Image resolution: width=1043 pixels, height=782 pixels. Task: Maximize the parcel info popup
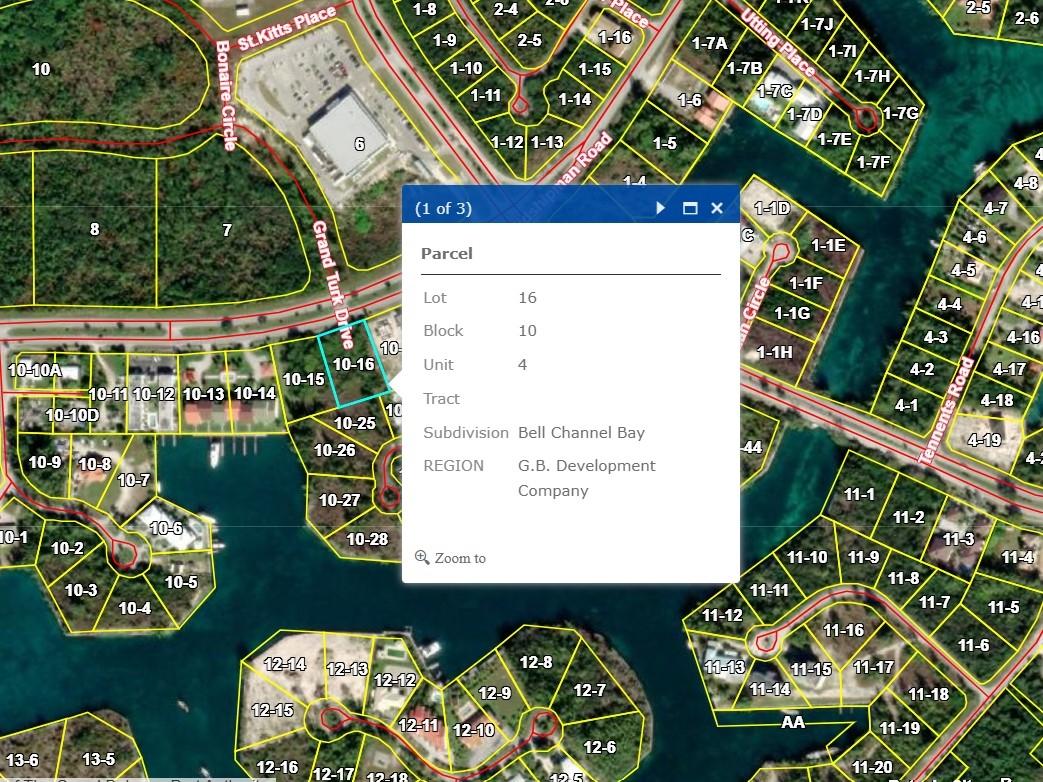pos(689,208)
